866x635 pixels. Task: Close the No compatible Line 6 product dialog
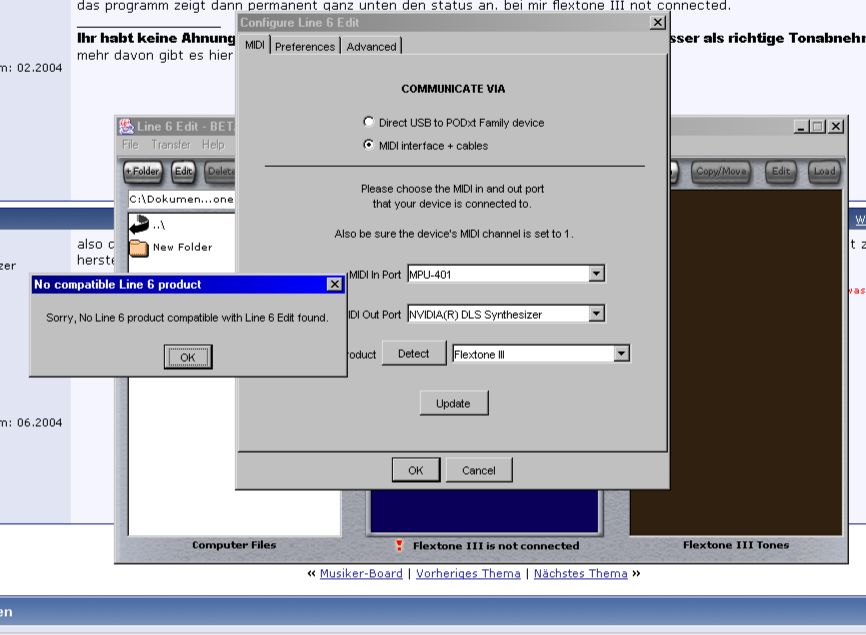click(335, 284)
